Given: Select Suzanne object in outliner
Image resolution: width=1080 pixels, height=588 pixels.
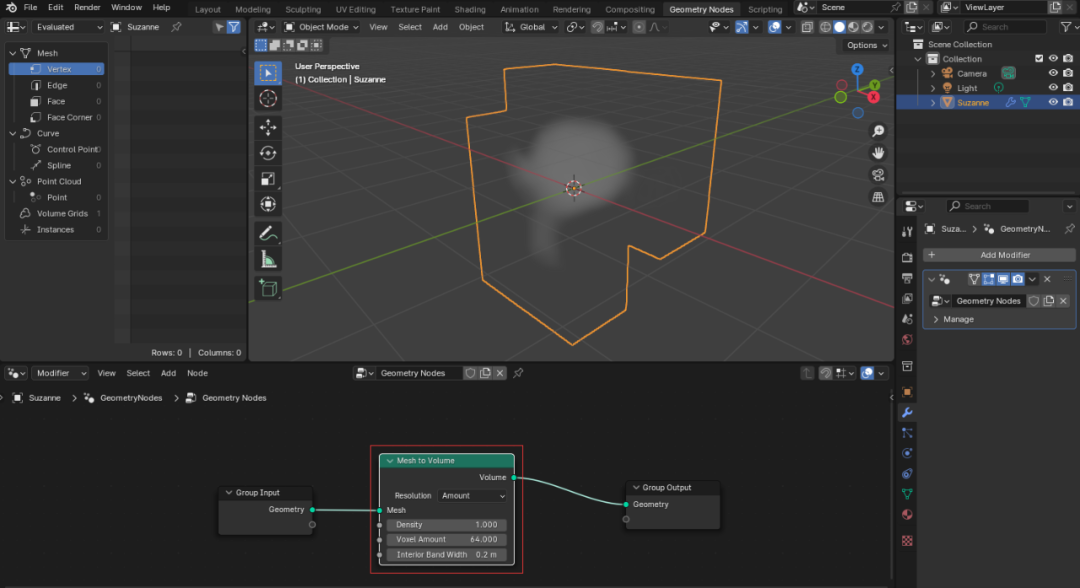Looking at the screenshot, I should pyautogui.click(x=973, y=103).
